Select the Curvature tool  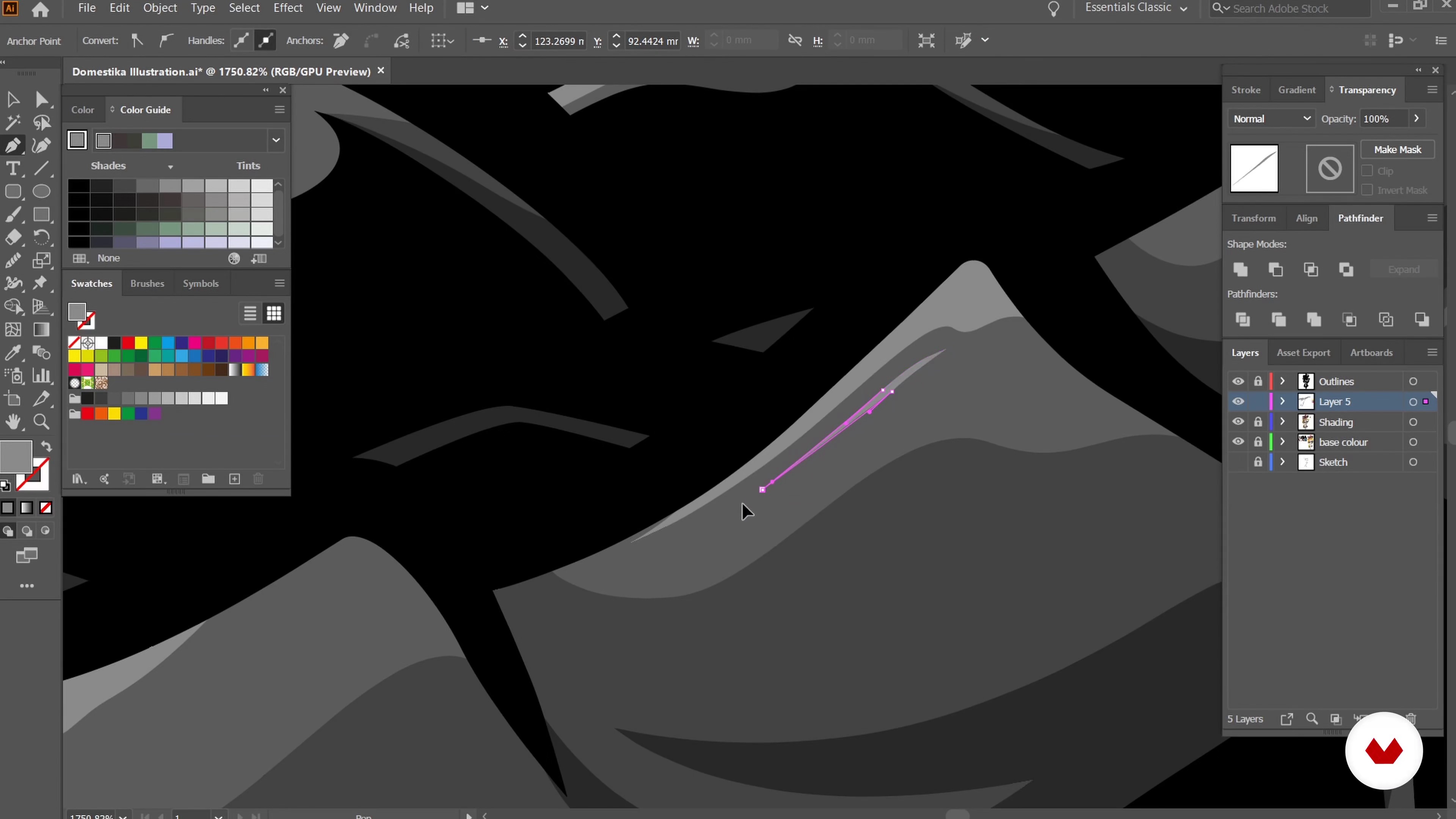coord(41,145)
